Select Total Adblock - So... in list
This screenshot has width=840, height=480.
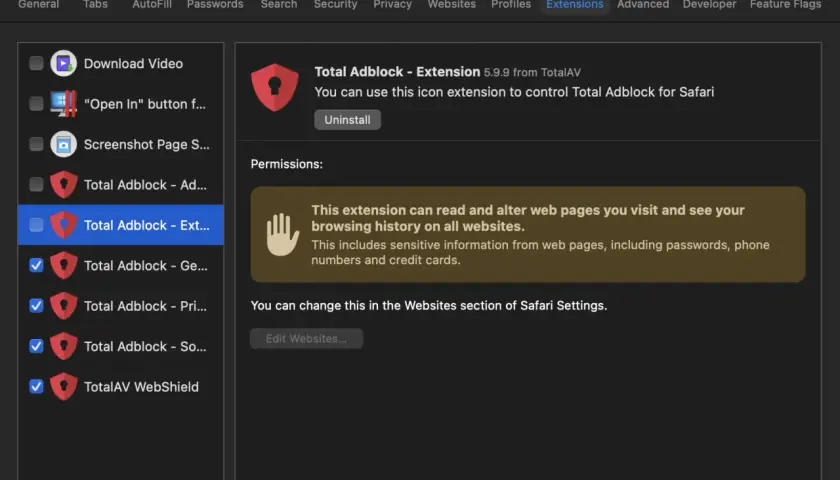(x=121, y=346)
